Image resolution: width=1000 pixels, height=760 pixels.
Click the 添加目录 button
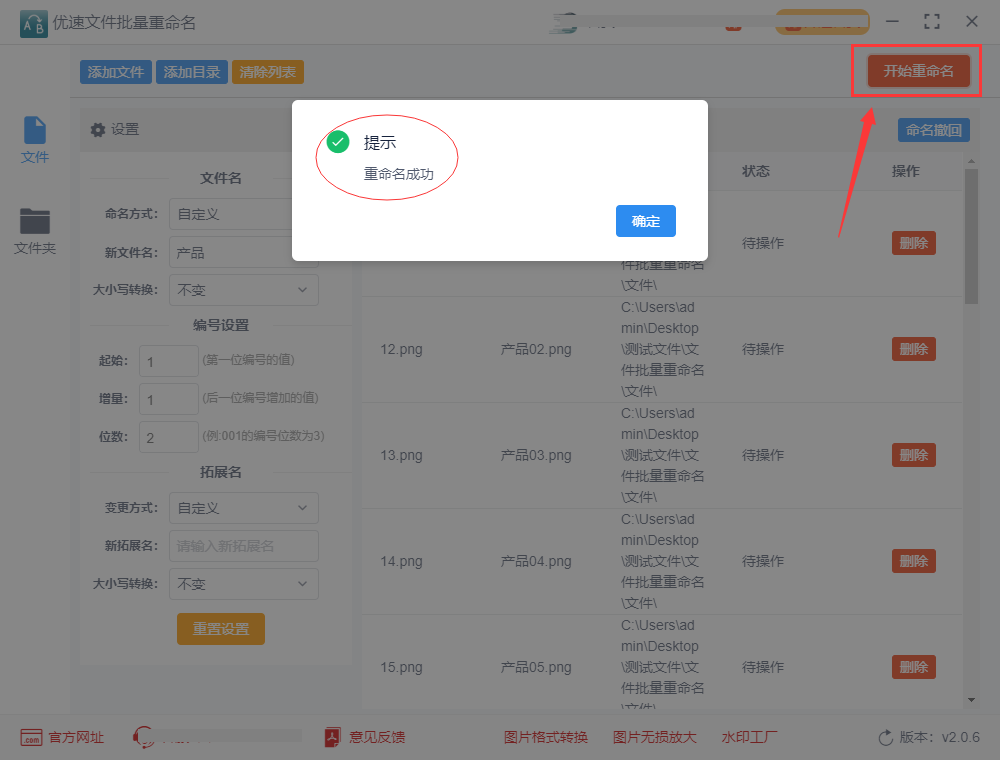191,72
